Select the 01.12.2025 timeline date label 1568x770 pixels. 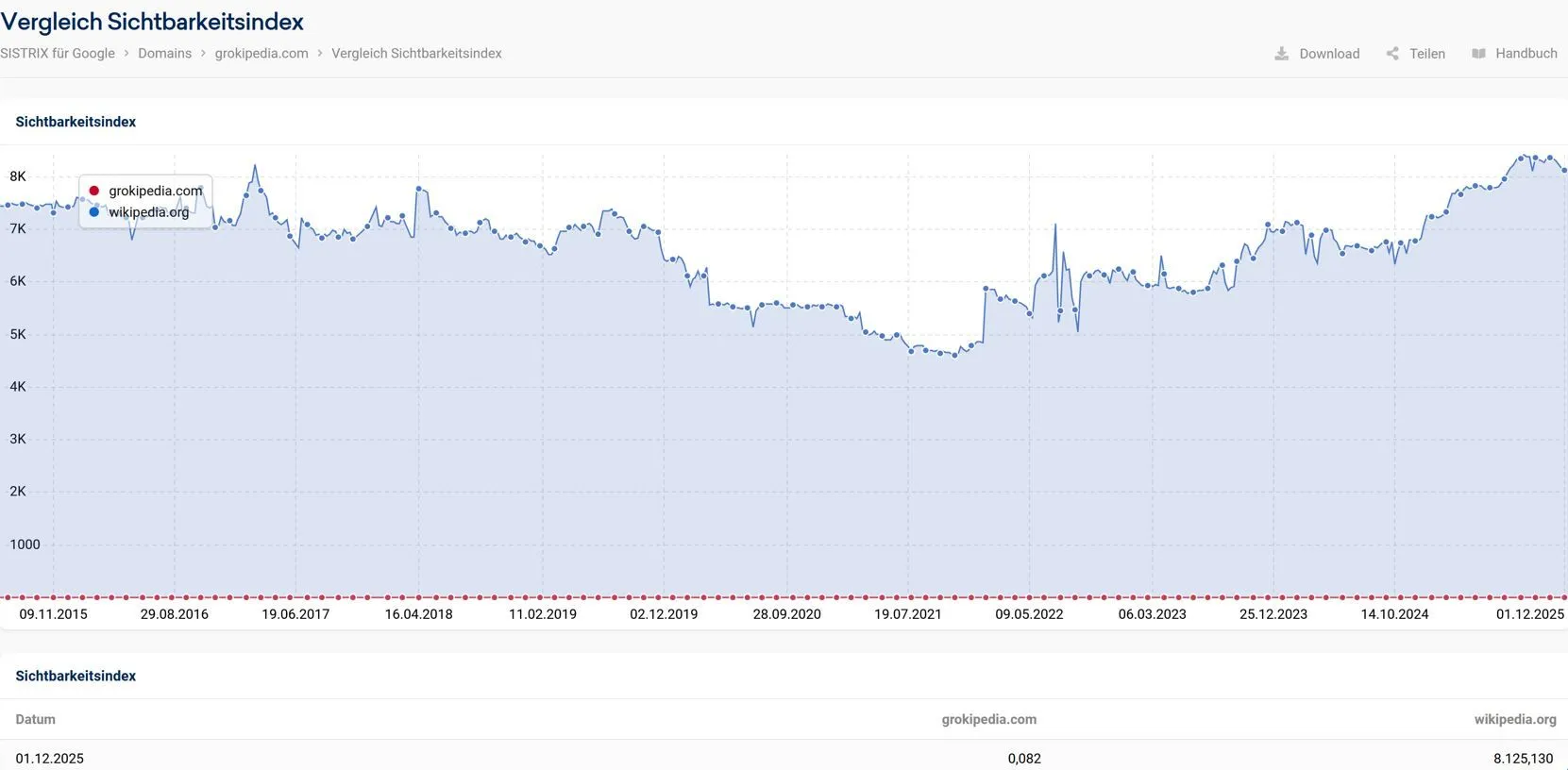point(1530,614)
